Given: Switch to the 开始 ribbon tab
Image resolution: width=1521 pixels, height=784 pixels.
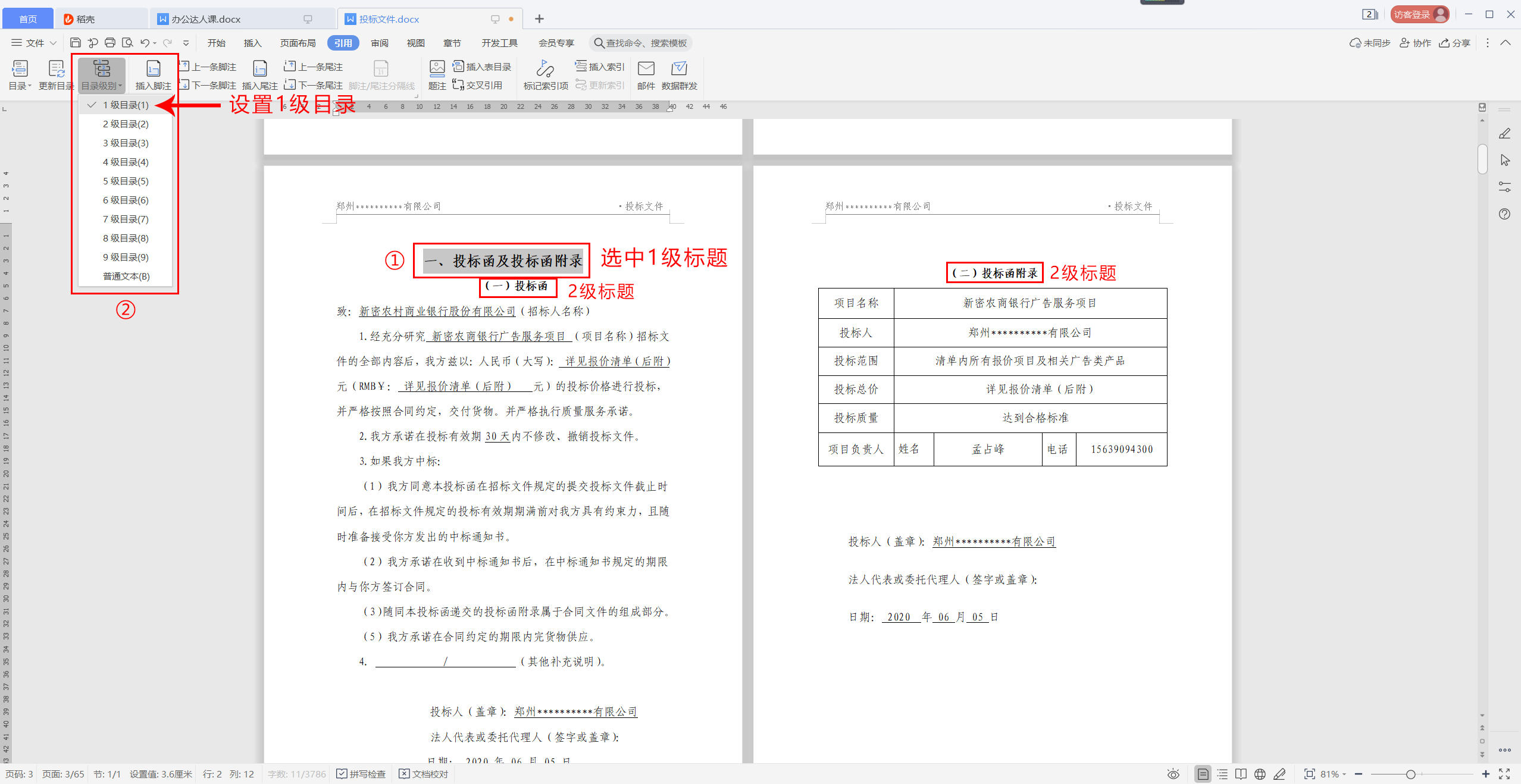Looking at the screenshot, I should pos(217,43).
